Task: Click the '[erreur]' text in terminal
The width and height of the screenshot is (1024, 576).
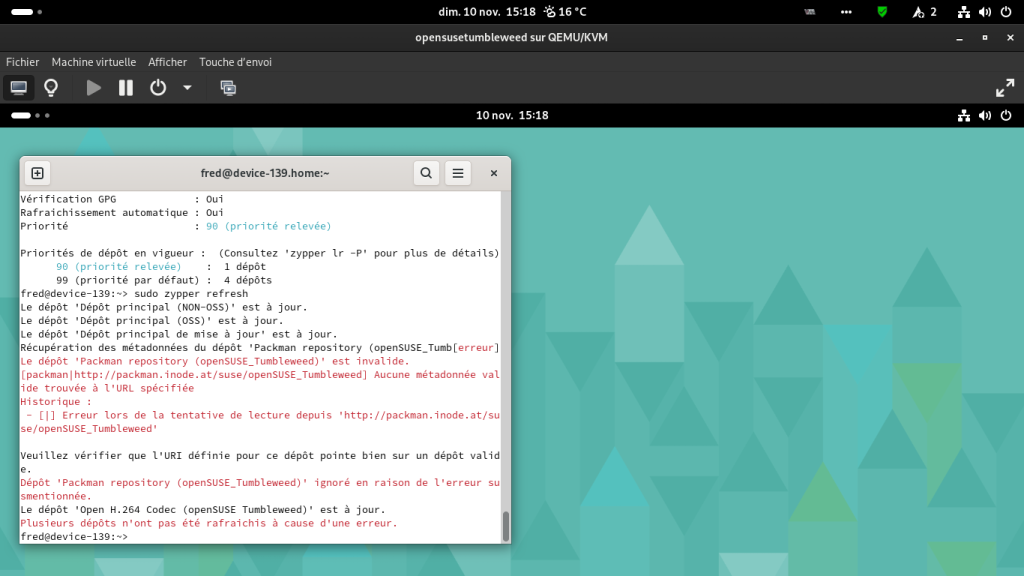Action: coord(476,348)
